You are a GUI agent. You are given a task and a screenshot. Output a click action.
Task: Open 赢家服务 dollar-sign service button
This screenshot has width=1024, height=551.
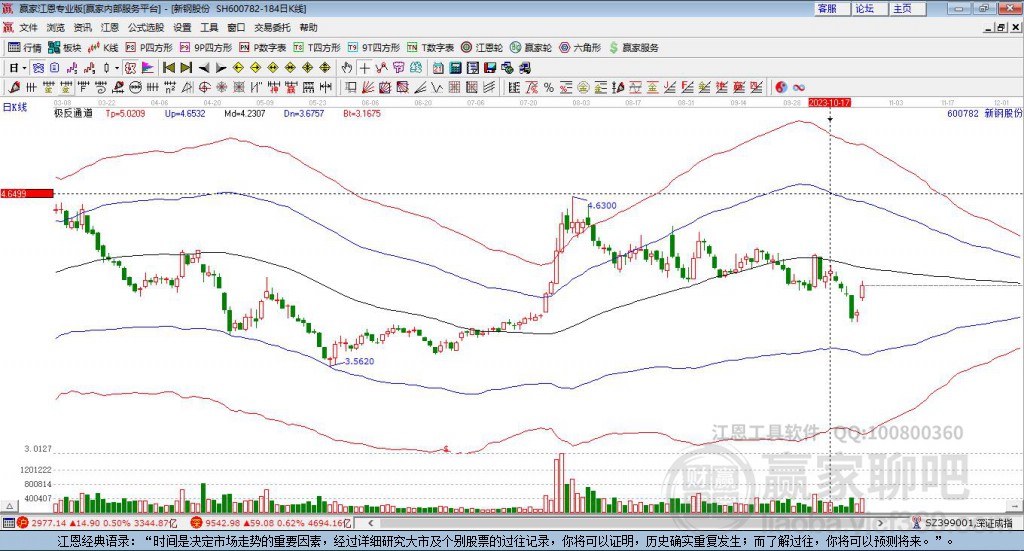pyautogui.click(x=633, y=48)
